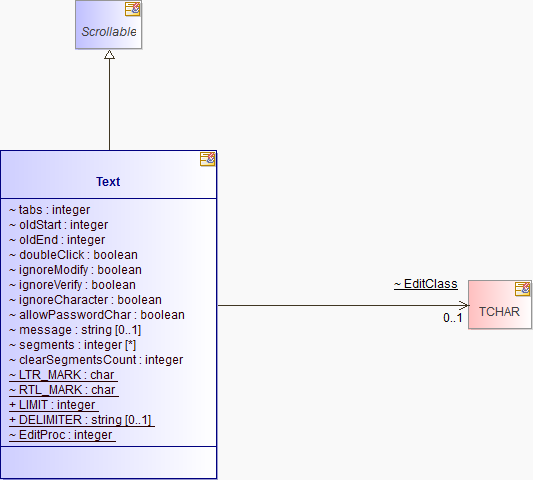Select the DELIMITER : string static attribute
The image size is (533, 480).
pyautogui.click(x=82, y=420)
